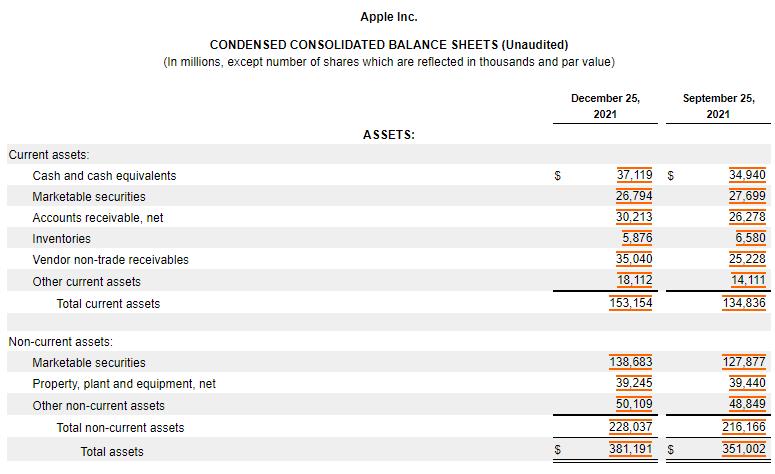775x474 pixels.
Task: Click total non-current assets value 228,037
Action: (630, 427)
